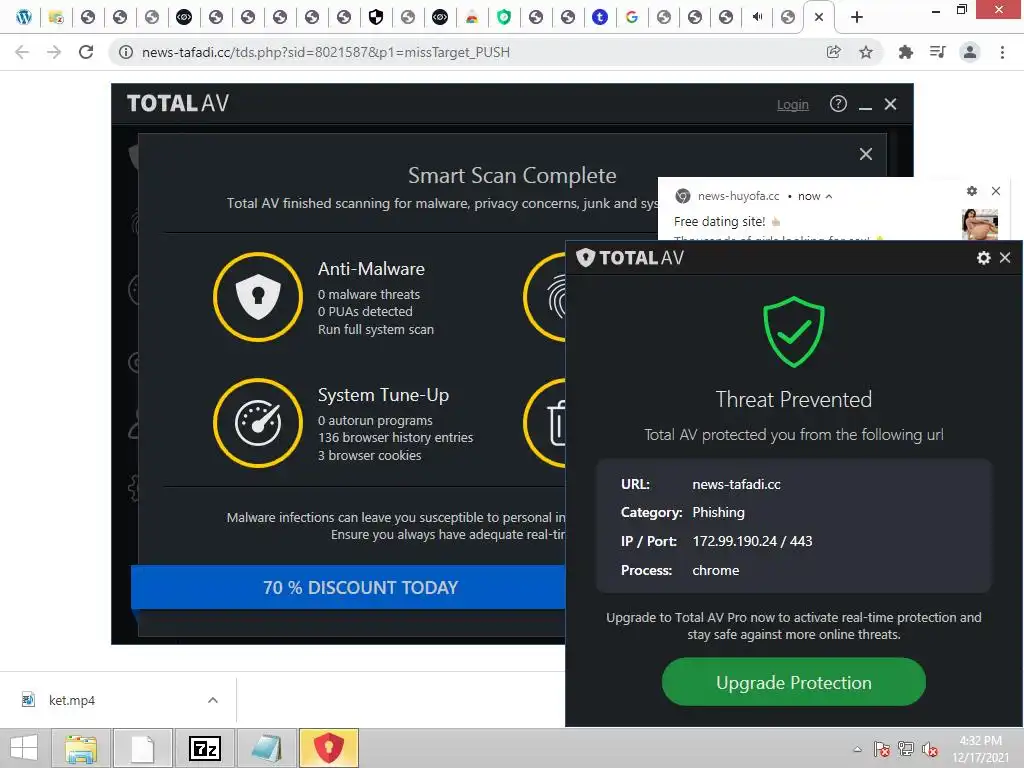Click 'Run full system scan' text
This screenshot has height=768, width=1024.
[x=376, y=330]
